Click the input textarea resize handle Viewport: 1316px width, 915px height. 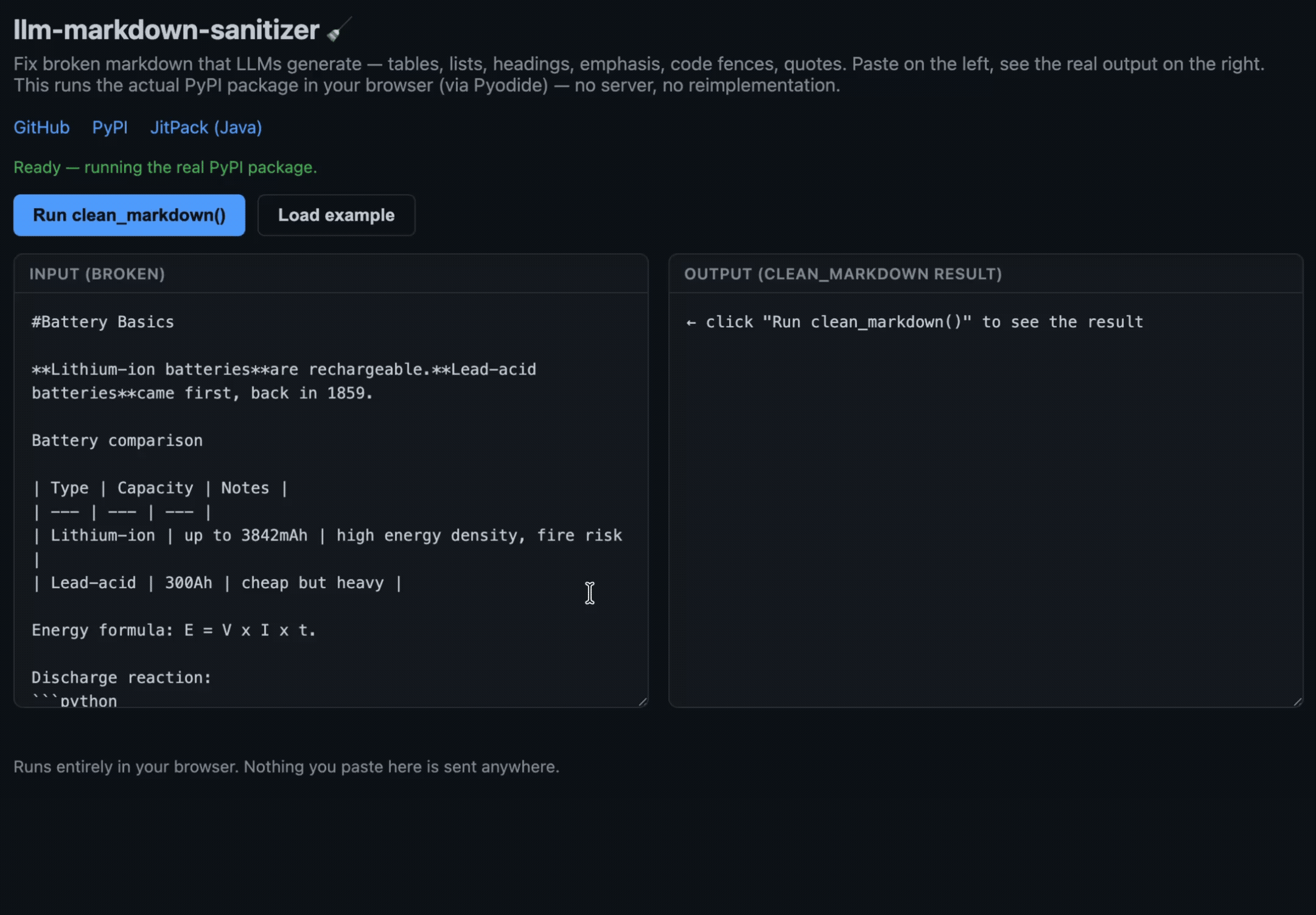pyautogui.click(x=643, y=701)
